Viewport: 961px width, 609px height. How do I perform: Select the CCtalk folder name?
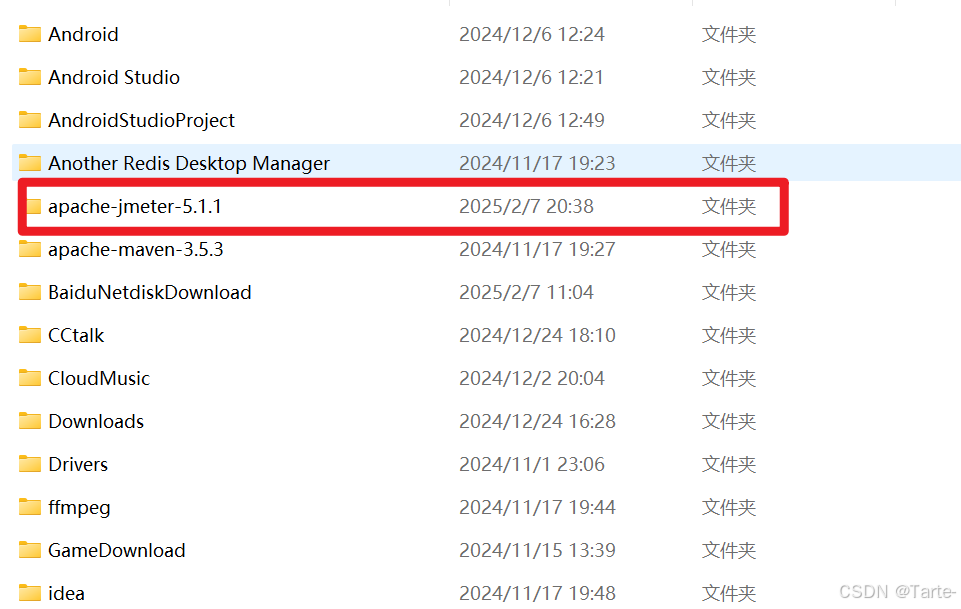[77, 335]
